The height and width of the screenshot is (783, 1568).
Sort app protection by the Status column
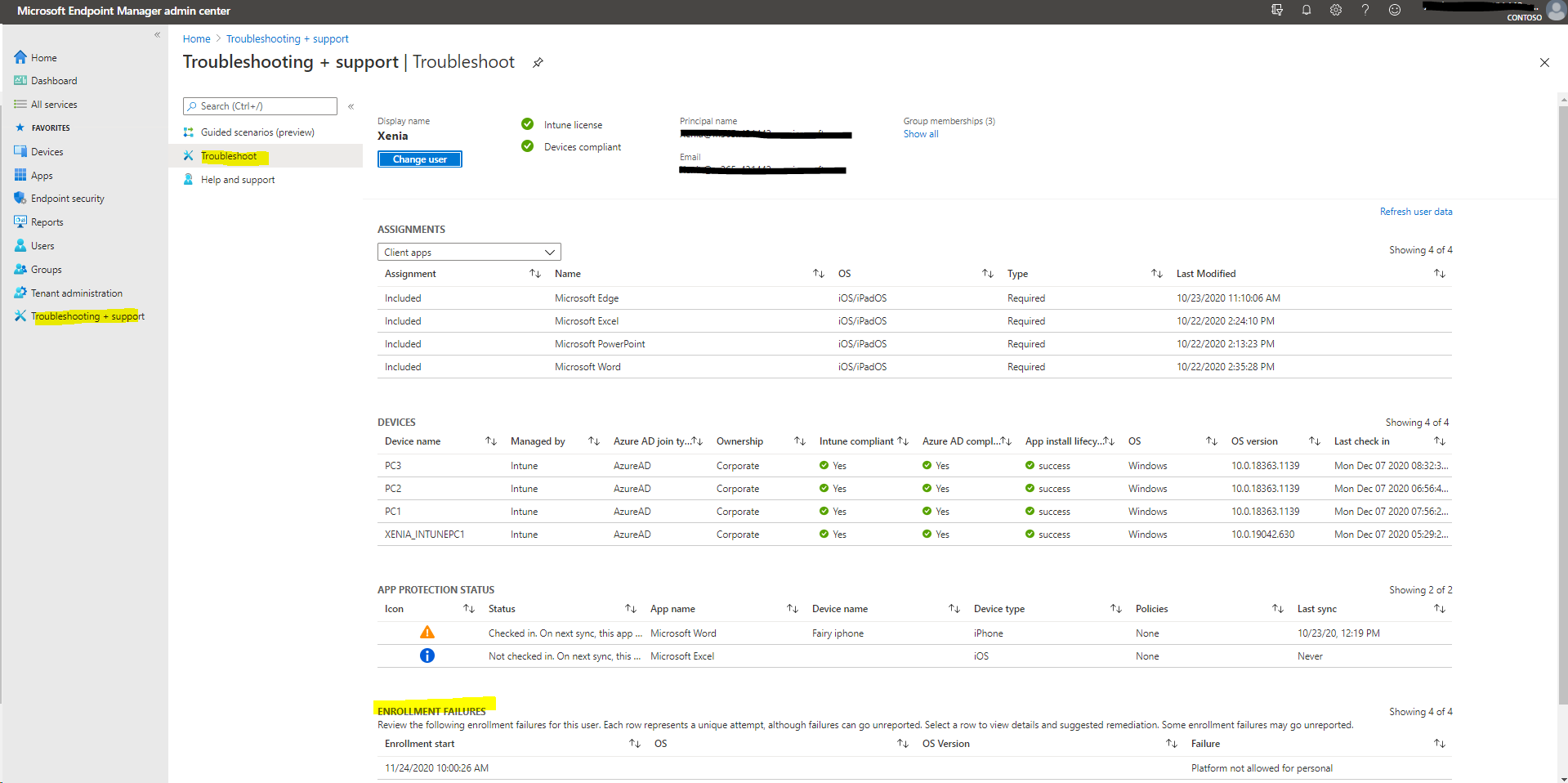pyautogui.click(x=631, y=609)
